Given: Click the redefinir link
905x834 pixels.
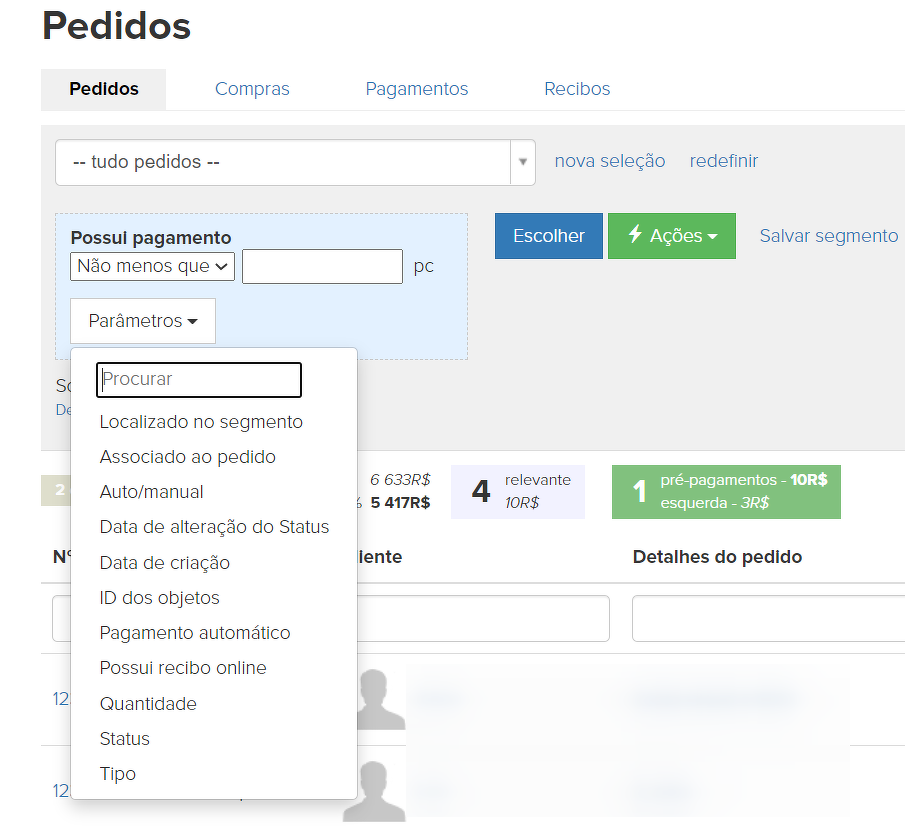Looking at the screenshot, I should click(x=724, y=161).
